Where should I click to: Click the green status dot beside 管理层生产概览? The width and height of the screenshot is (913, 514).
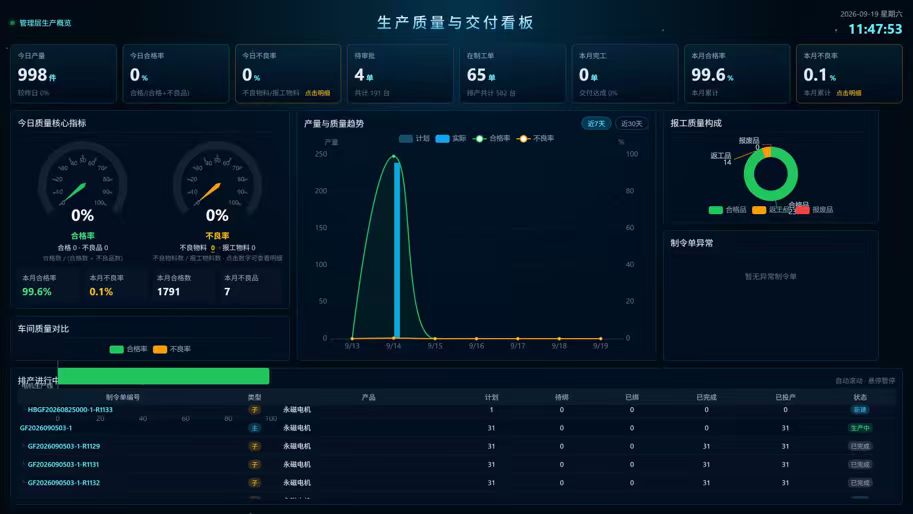tap(12, 23)
